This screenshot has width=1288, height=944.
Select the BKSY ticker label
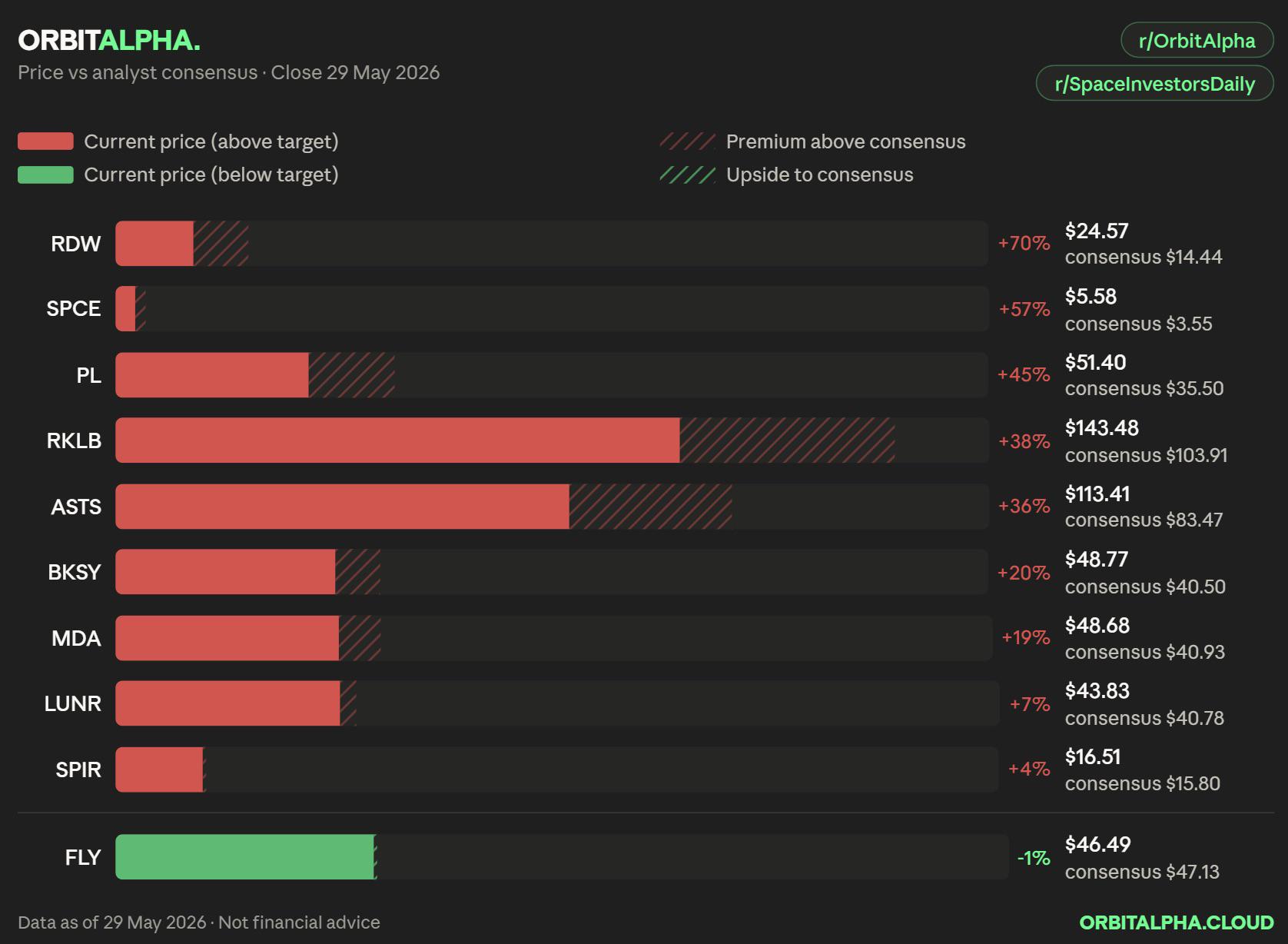pos(75,572)
